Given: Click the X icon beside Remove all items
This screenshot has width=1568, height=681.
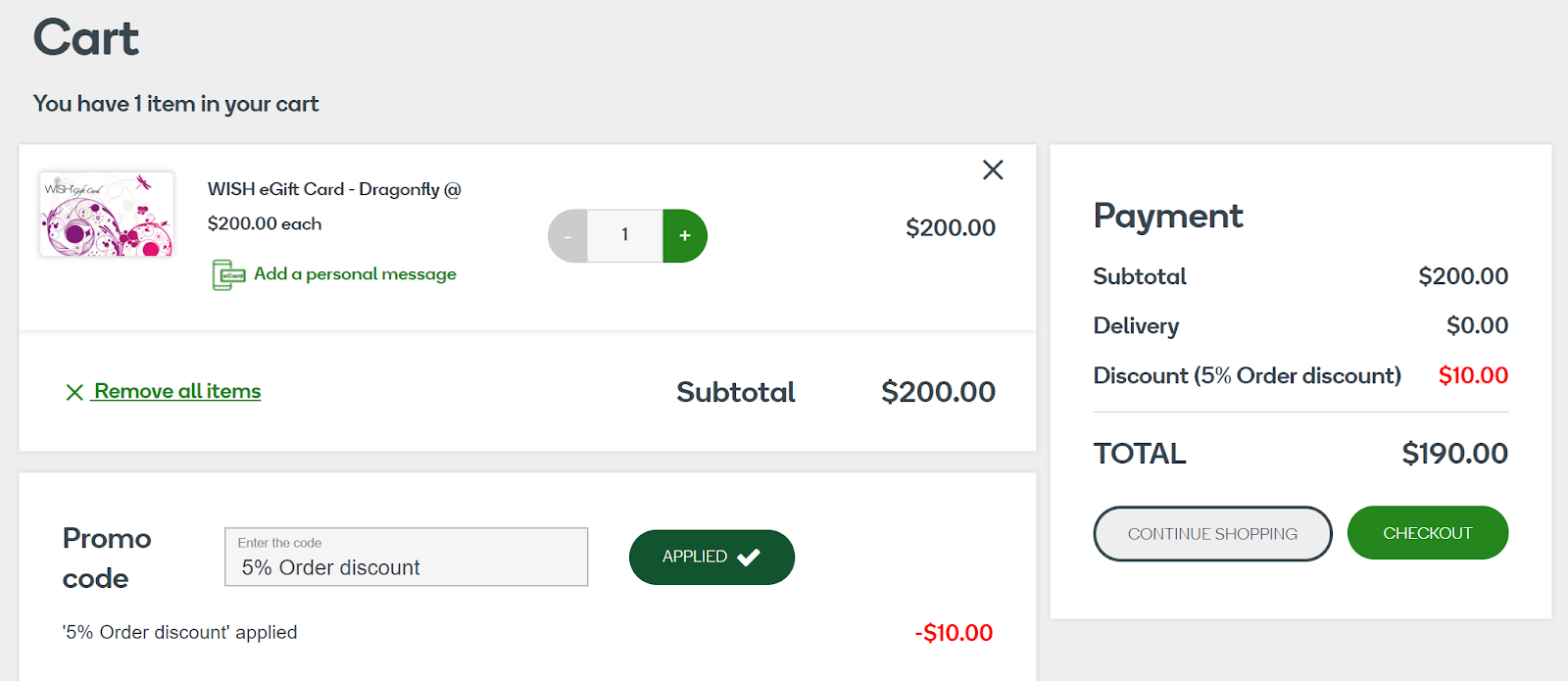Looking at the screenshot, I should [73, 391].
